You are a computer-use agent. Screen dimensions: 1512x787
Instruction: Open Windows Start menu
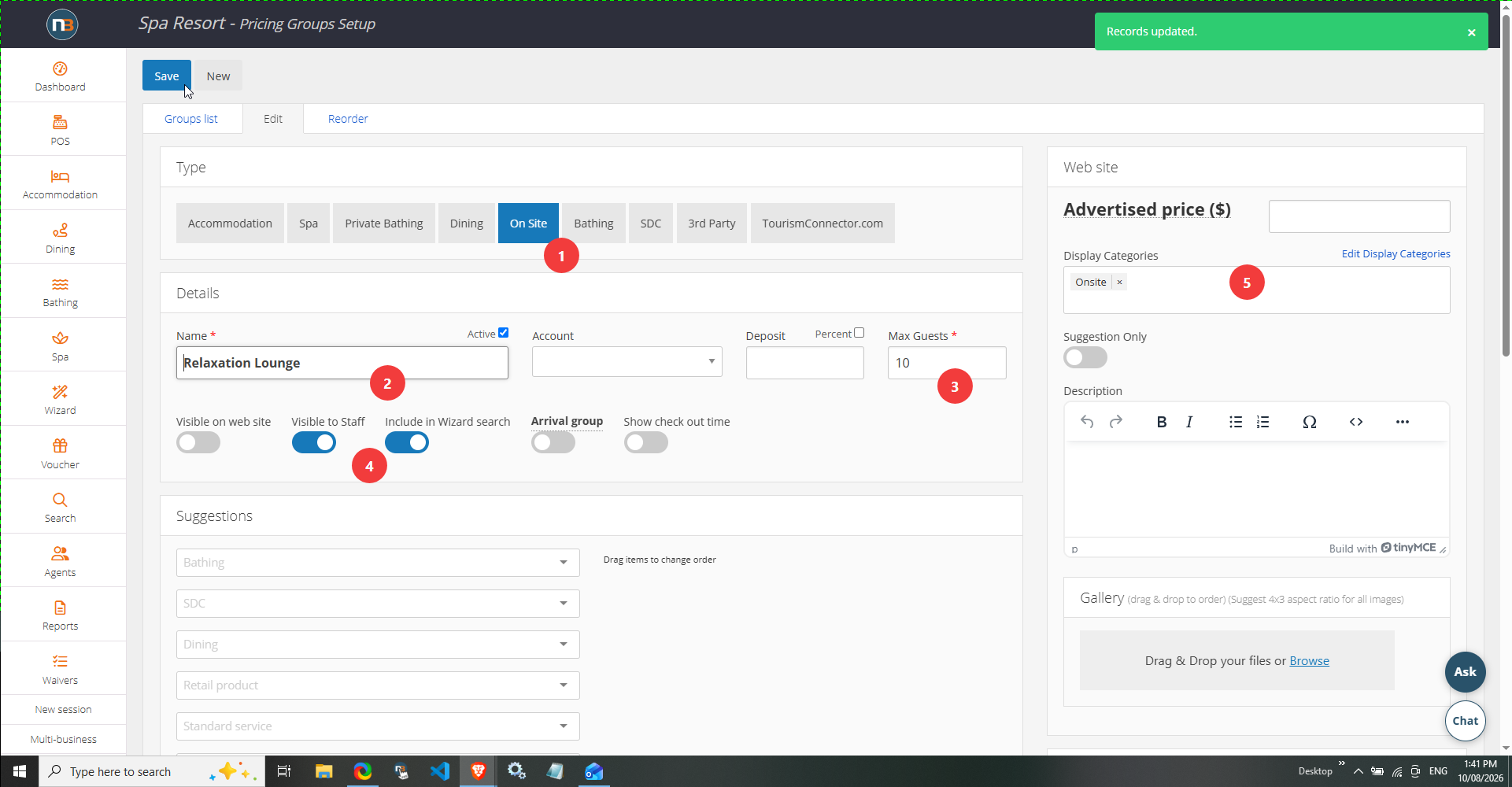coord(19,771)
